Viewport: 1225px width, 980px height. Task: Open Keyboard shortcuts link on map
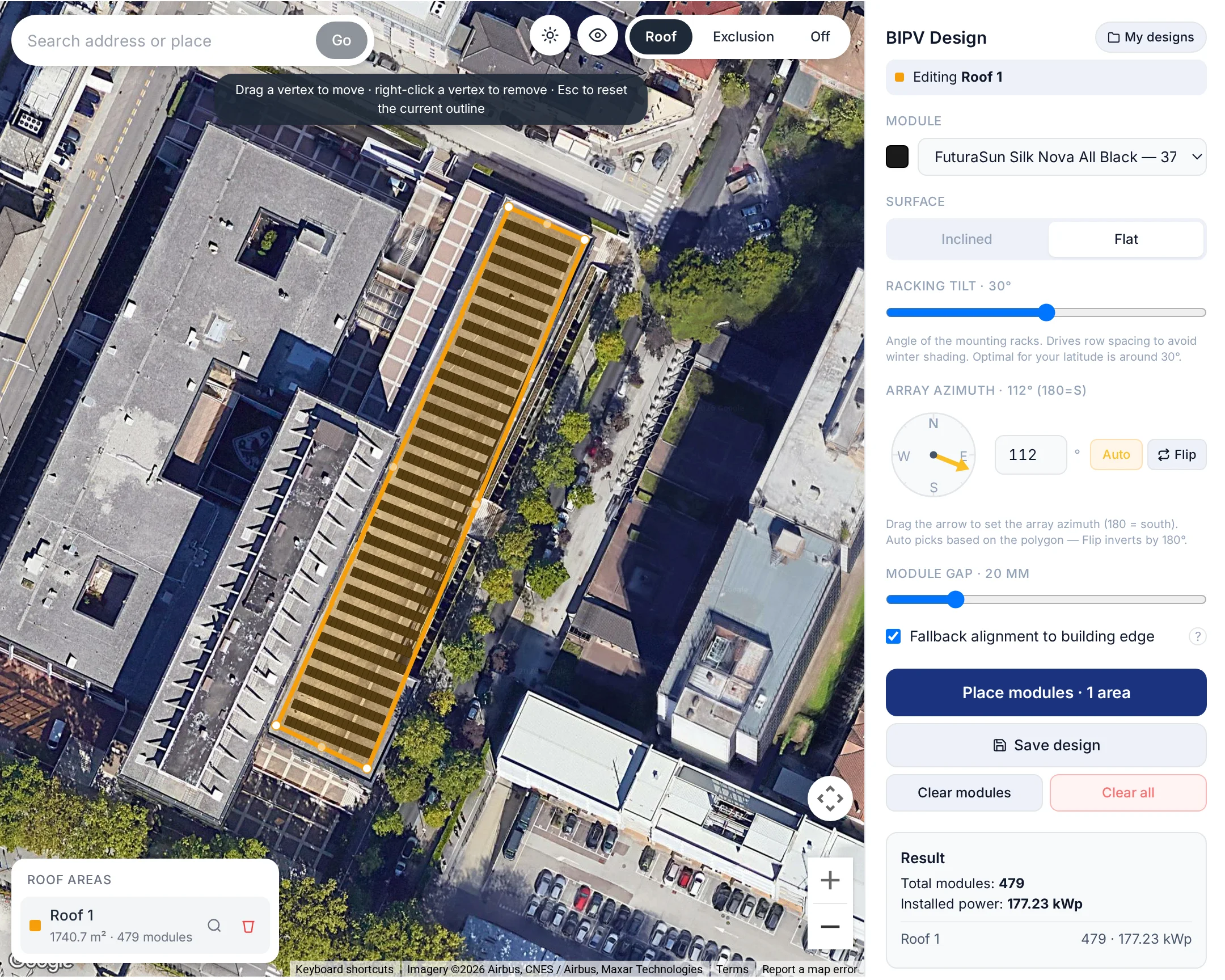(x=344, y=969)
